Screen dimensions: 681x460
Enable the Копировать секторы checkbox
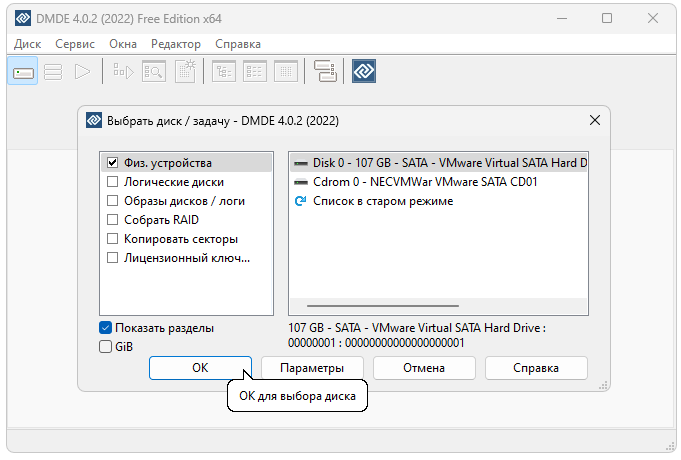coord(112,239)
